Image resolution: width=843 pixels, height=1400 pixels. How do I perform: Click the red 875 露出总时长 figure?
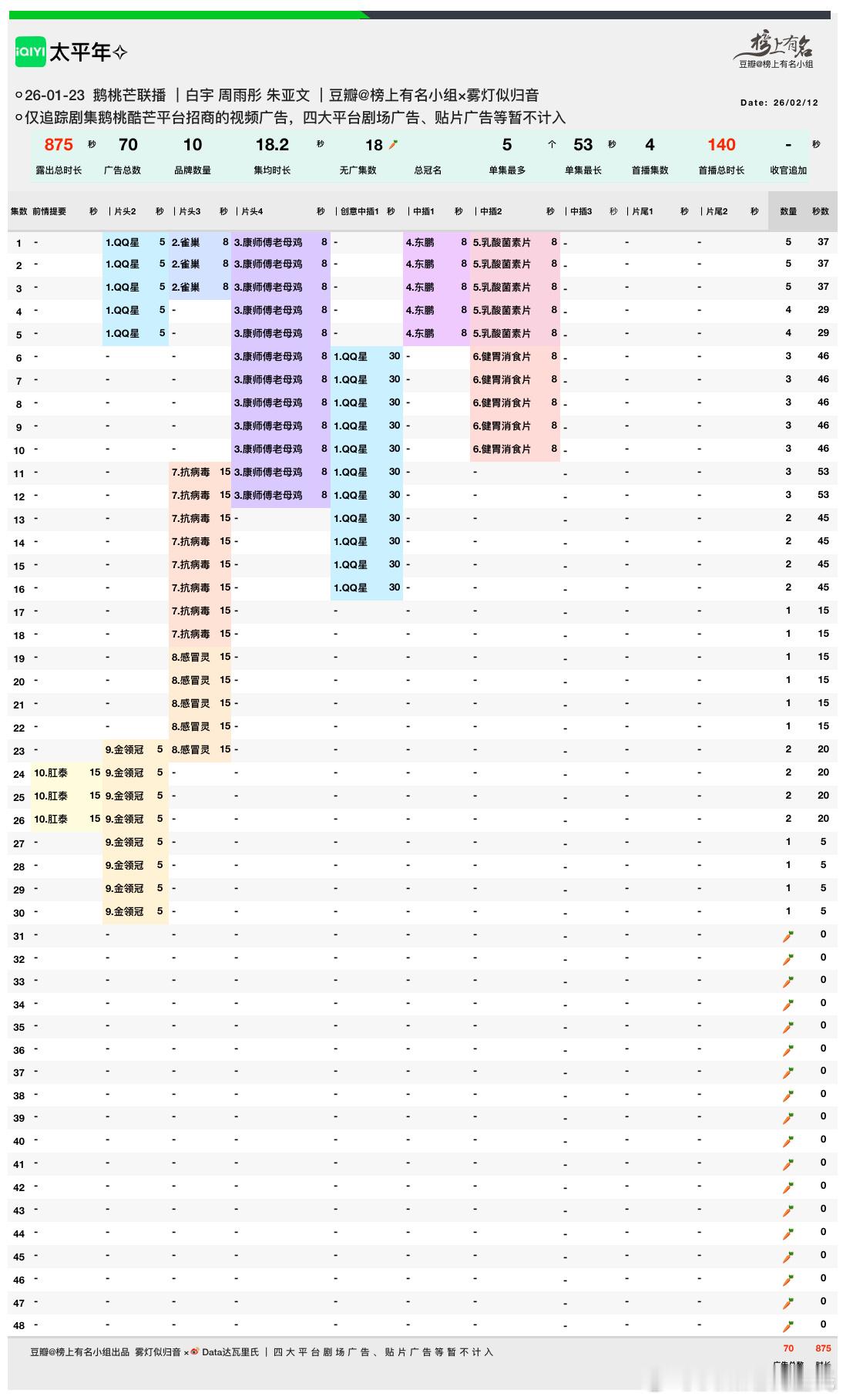(59, 145)
